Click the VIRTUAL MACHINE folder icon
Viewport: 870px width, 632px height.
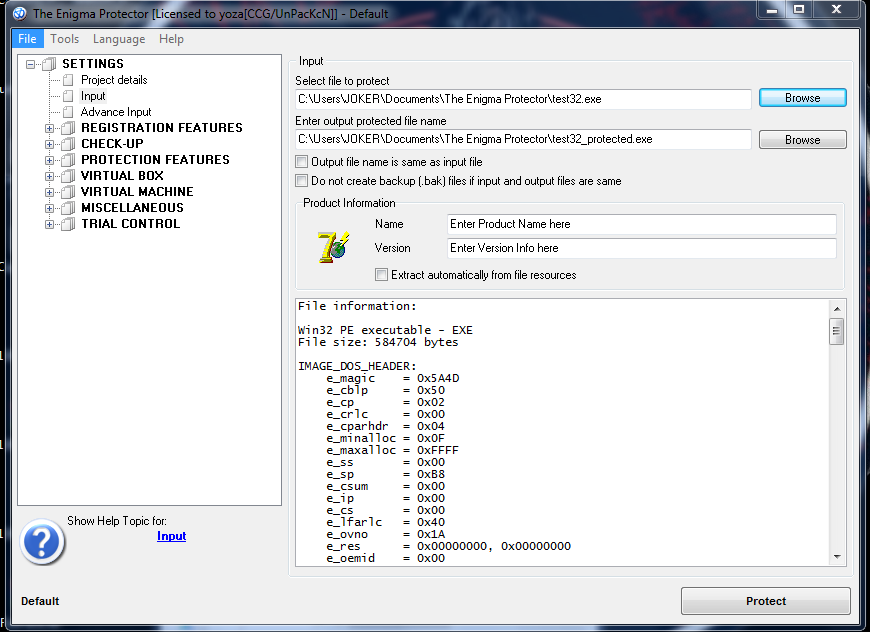tap(68, 193)
